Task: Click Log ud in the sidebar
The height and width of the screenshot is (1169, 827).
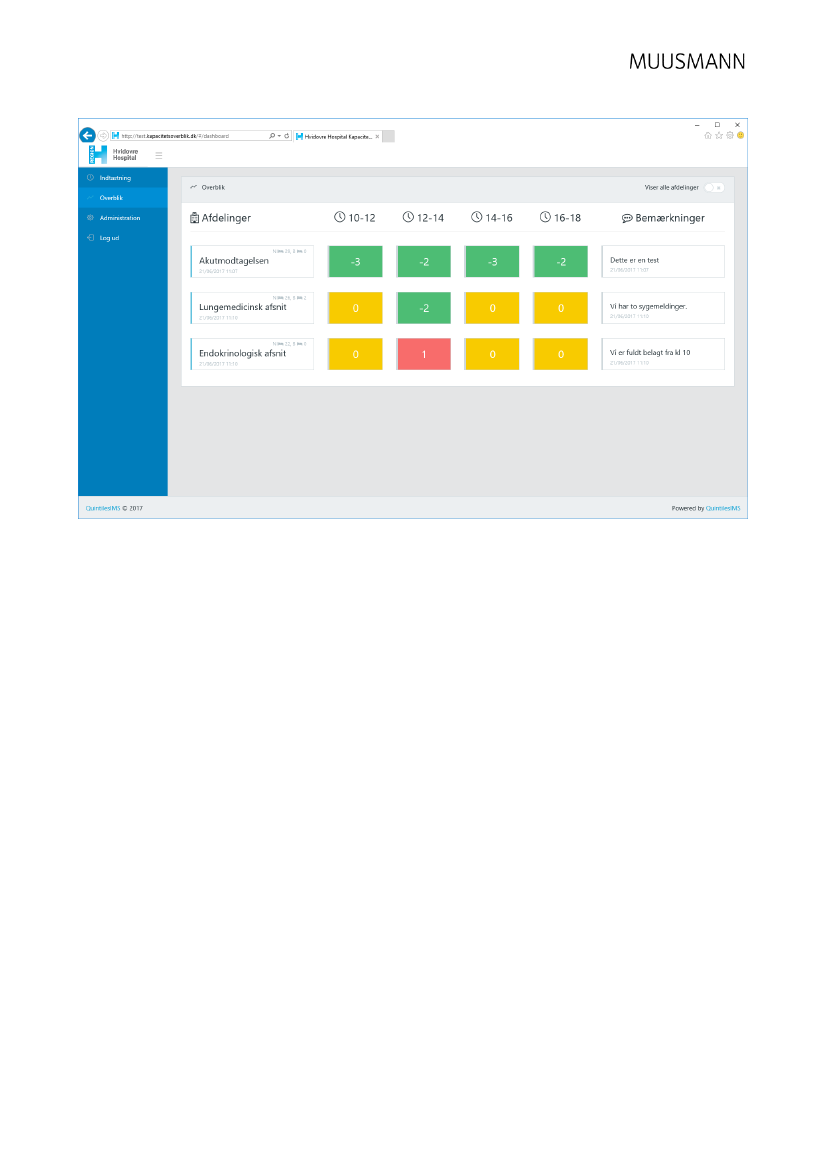Action: point(123,238)
